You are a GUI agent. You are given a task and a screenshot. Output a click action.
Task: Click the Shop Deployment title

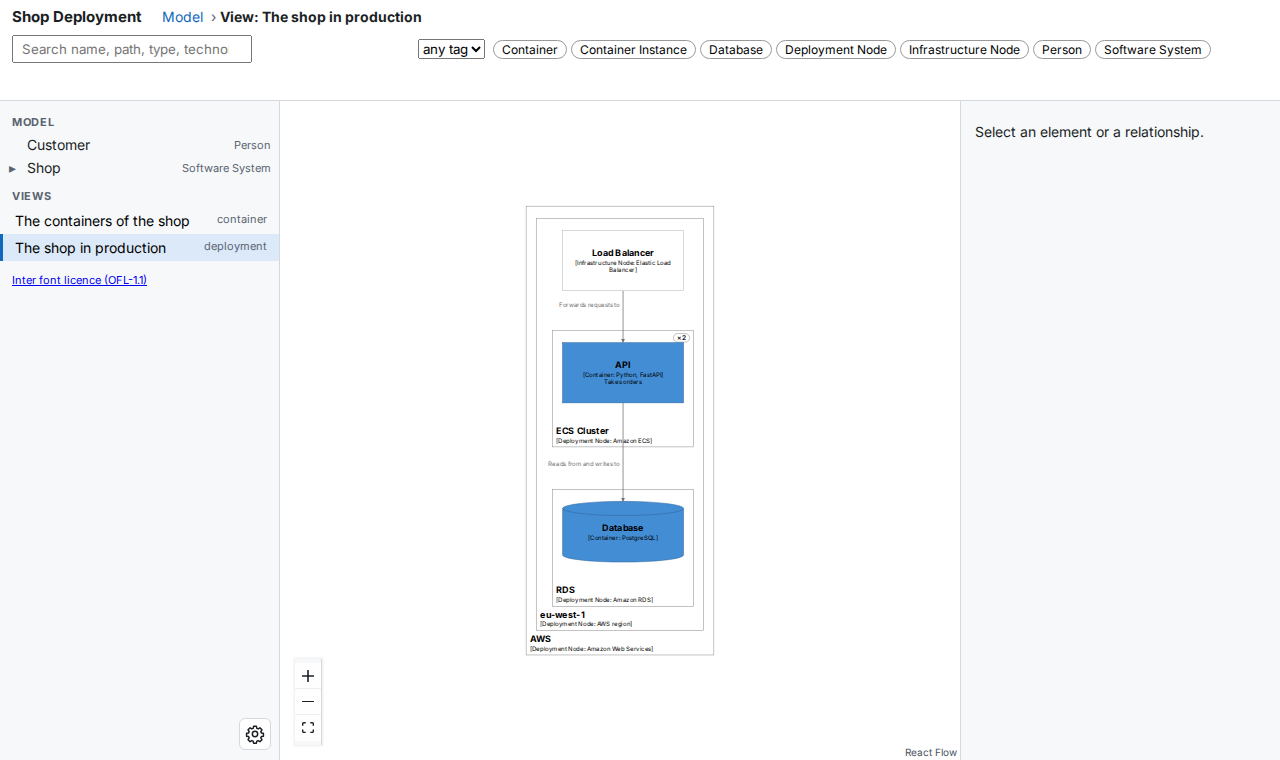point(77,17)
